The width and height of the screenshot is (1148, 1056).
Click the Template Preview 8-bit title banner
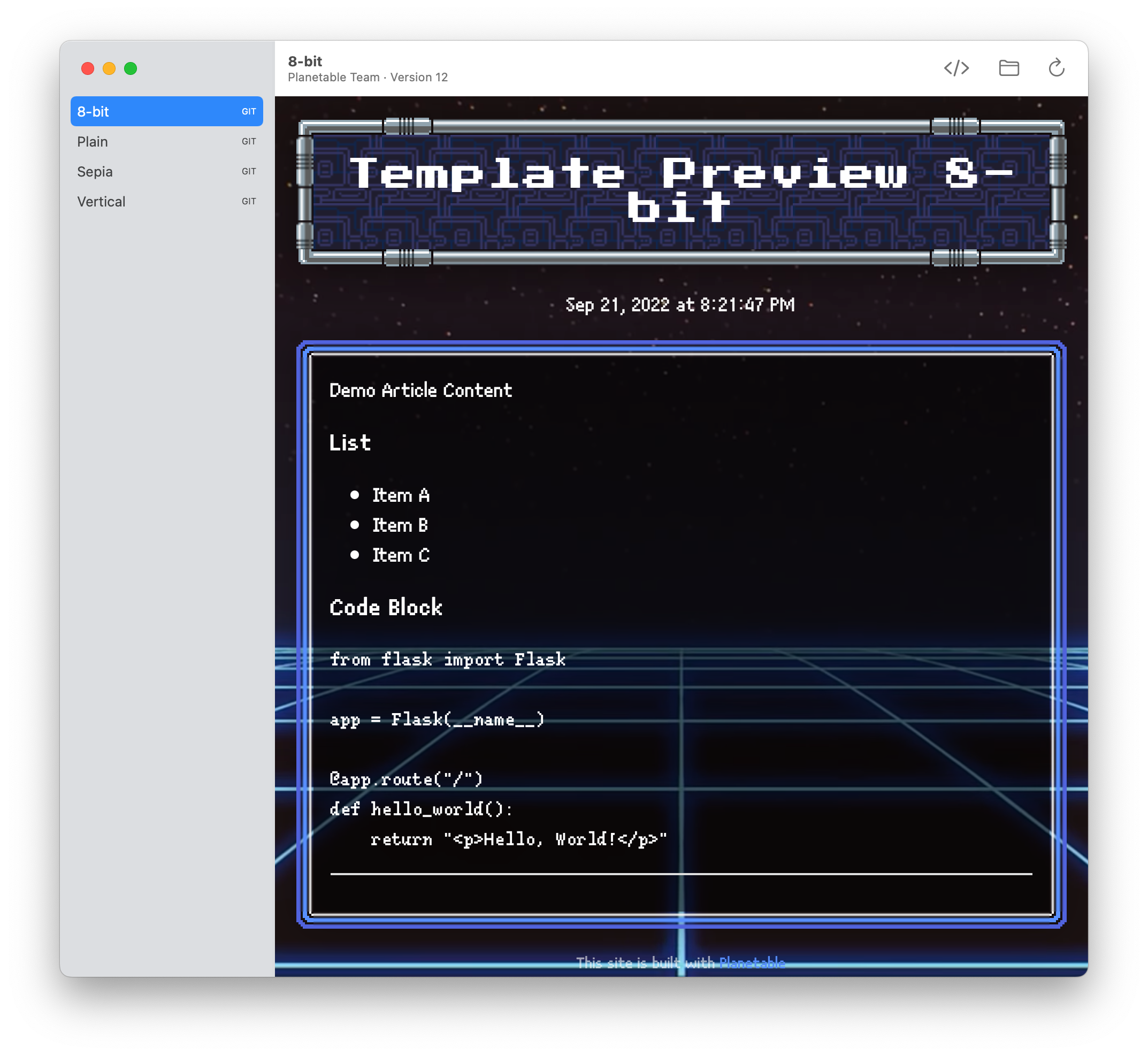(x=681, y=190)
